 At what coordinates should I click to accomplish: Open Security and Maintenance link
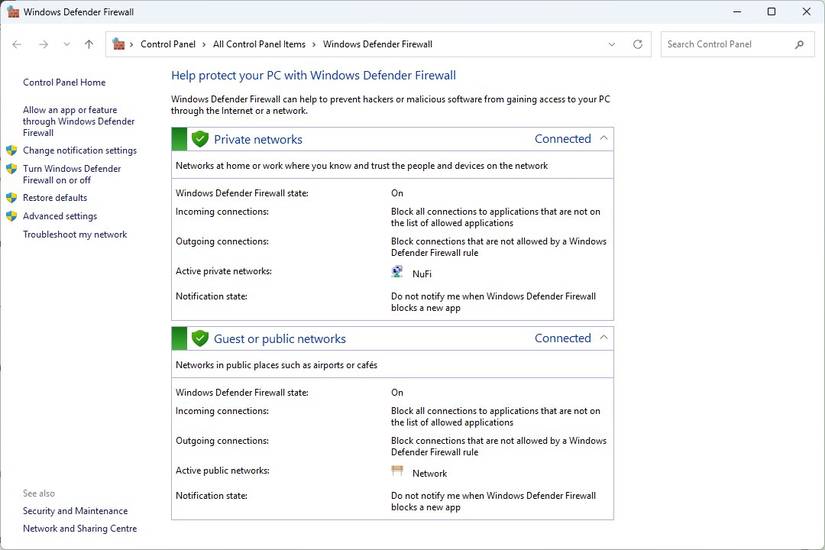point(75,511)
